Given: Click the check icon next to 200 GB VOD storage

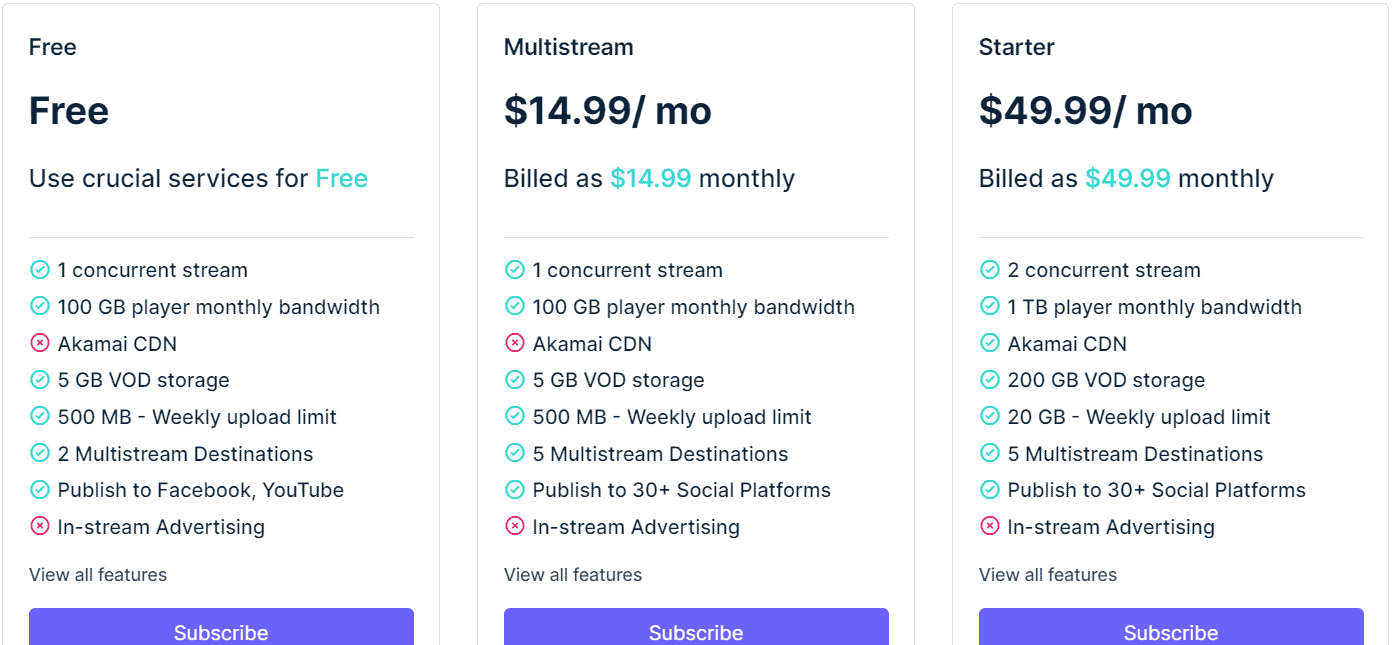Looking at the screenshot, I should tap(990, 379).
